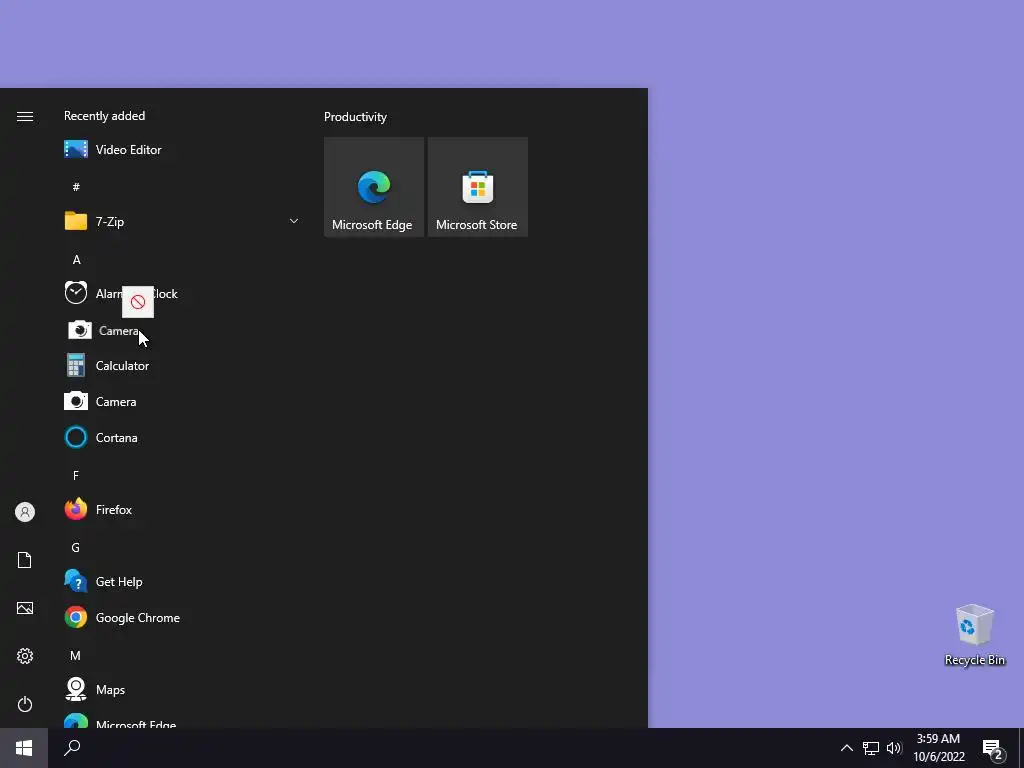Launch Google Chrome from the list
The height and width of the screenshot is (768, 1024).
(182, 617)
